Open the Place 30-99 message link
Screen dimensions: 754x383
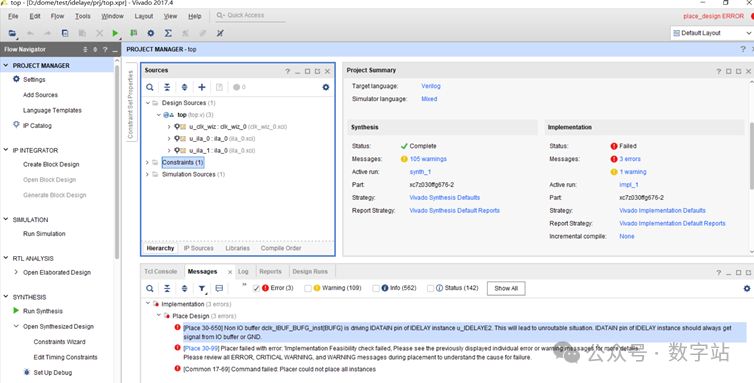pyautogui.click(x=201, y=348)
